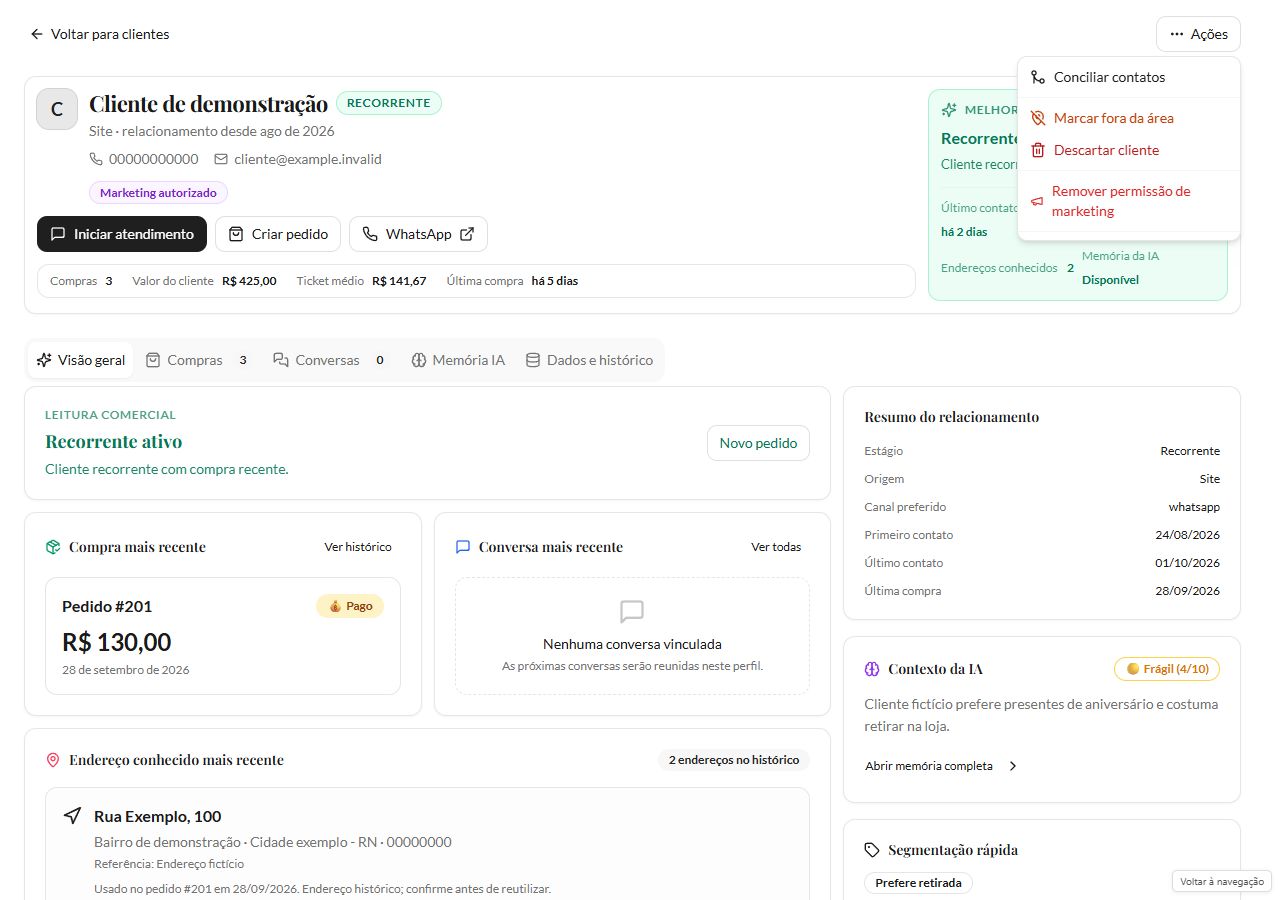Click the crossed-pin icon beside Marcar fora da área
1280x900 pixels.
pyautogui.click(x=1038, y=118)
